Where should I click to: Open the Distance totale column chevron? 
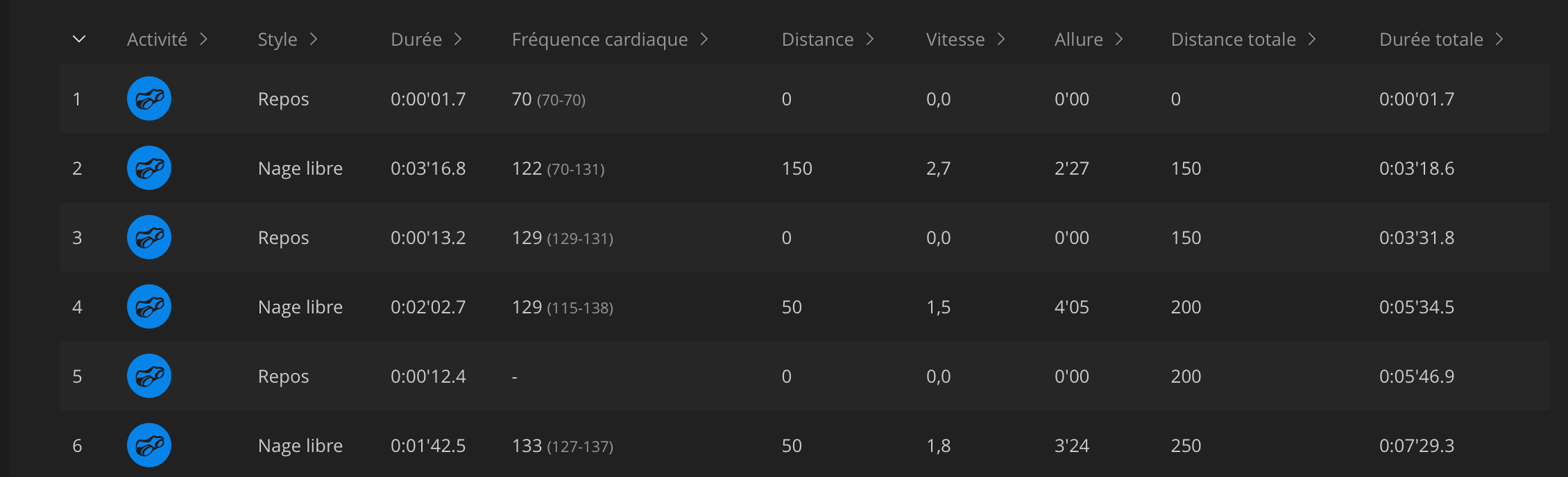click(1312, 39)
